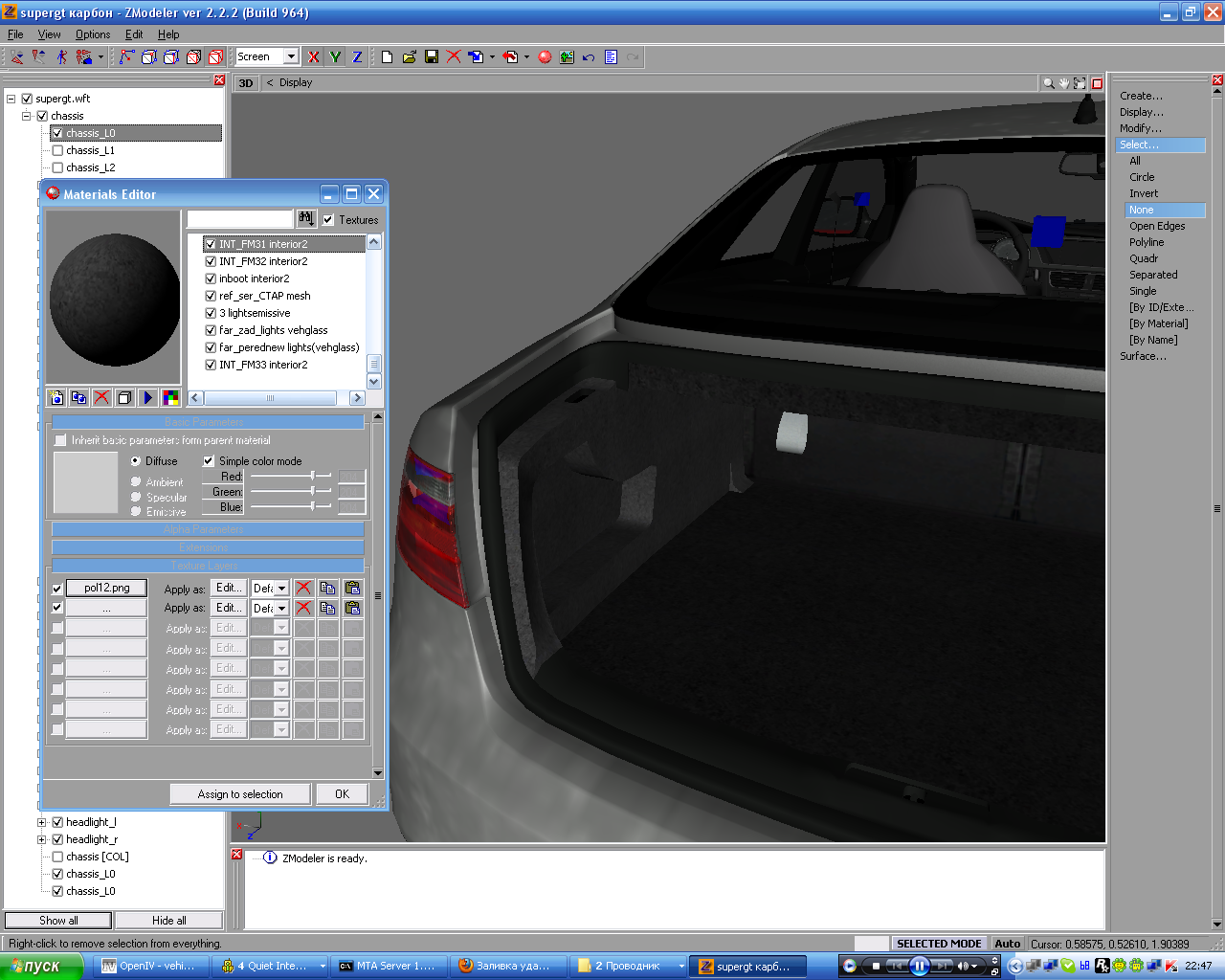Click the Save file floppy icon
Screen dimensions: 1225x980
coord(432,57)
